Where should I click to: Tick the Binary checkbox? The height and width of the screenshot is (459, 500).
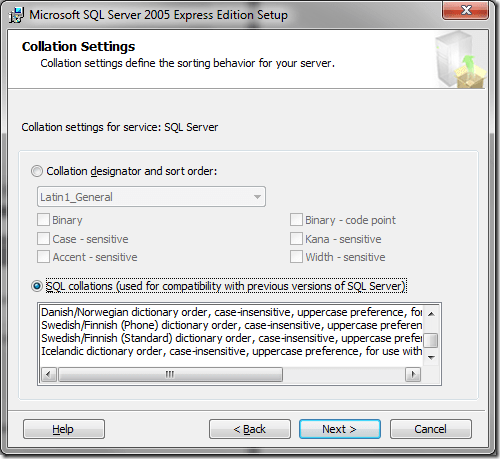[x=43, y=220]
